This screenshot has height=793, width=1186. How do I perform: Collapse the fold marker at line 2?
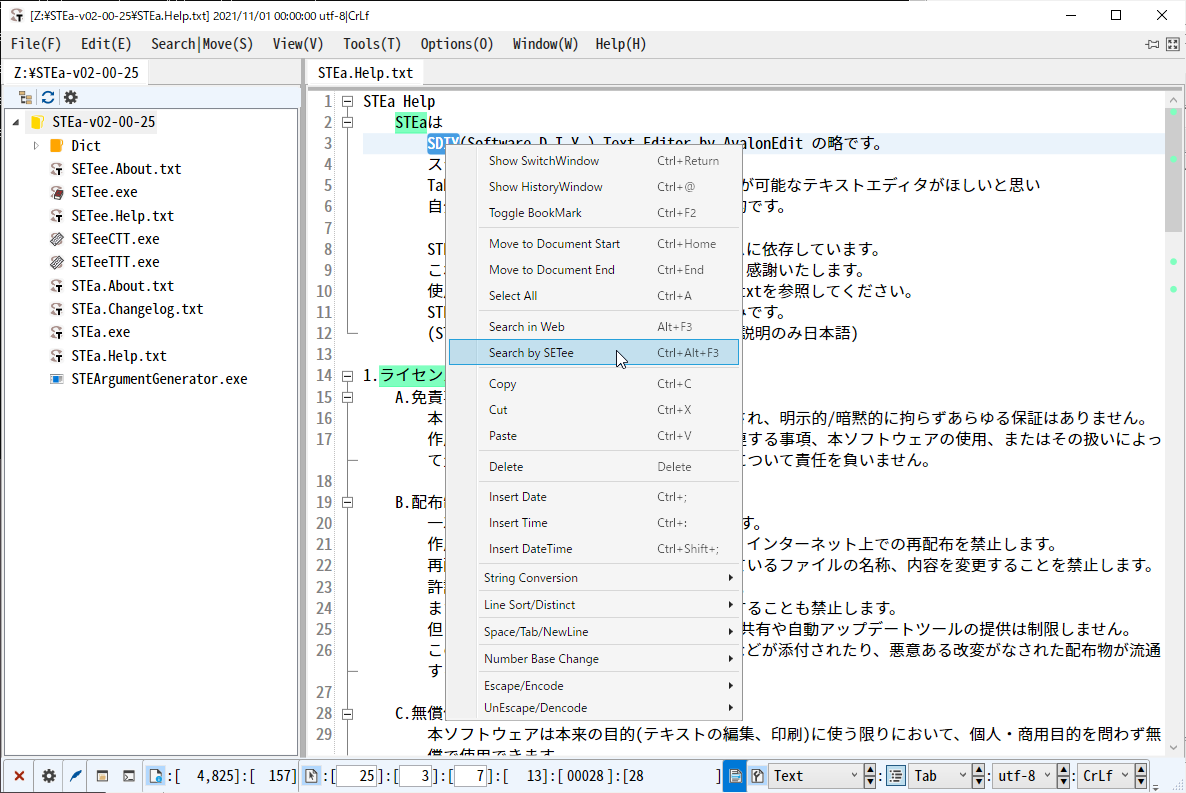tap(347, 122)
